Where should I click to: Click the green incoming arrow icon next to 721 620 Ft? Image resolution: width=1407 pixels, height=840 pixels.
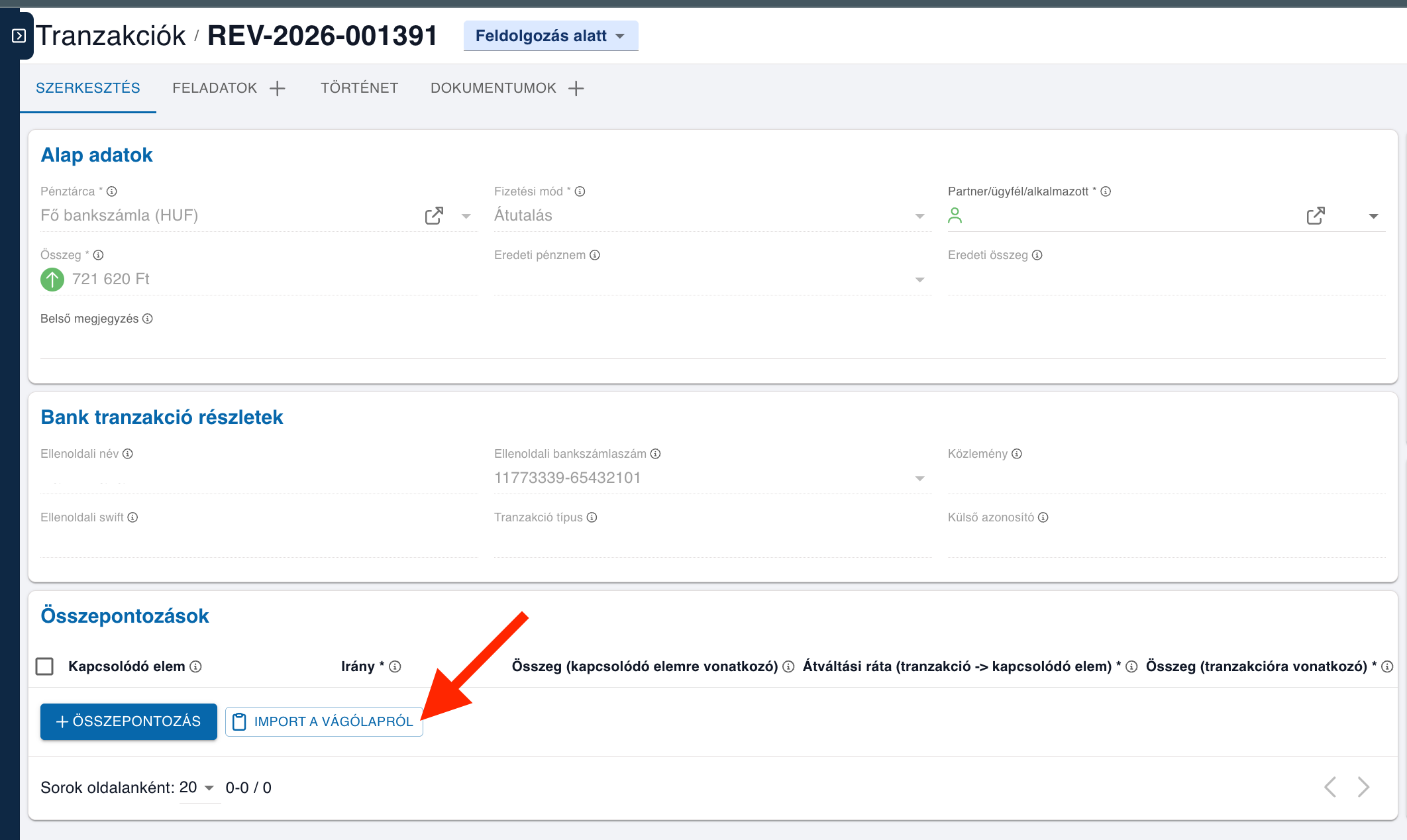(x=52, y=280)
